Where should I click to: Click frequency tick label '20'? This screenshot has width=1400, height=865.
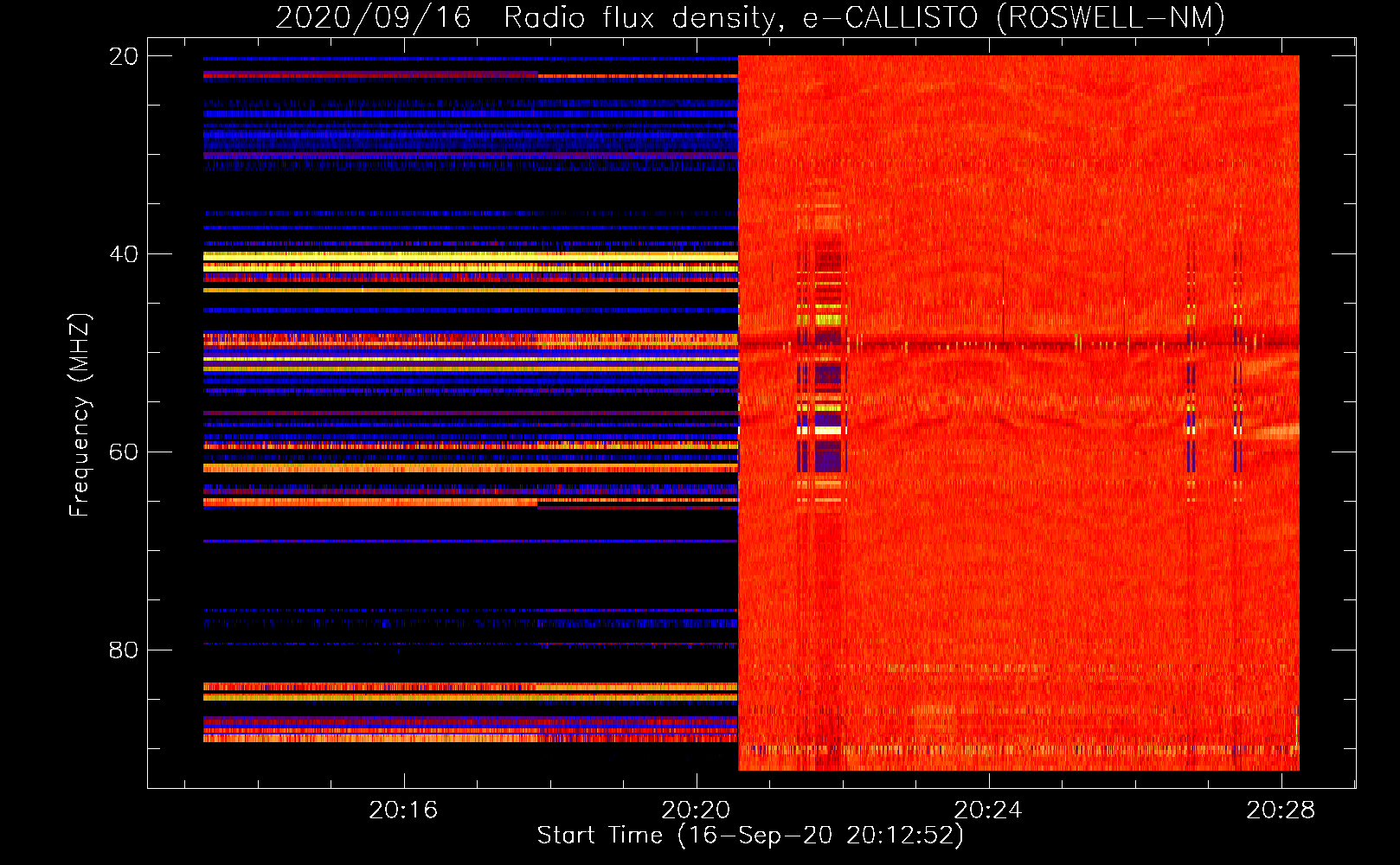point(124,56)
